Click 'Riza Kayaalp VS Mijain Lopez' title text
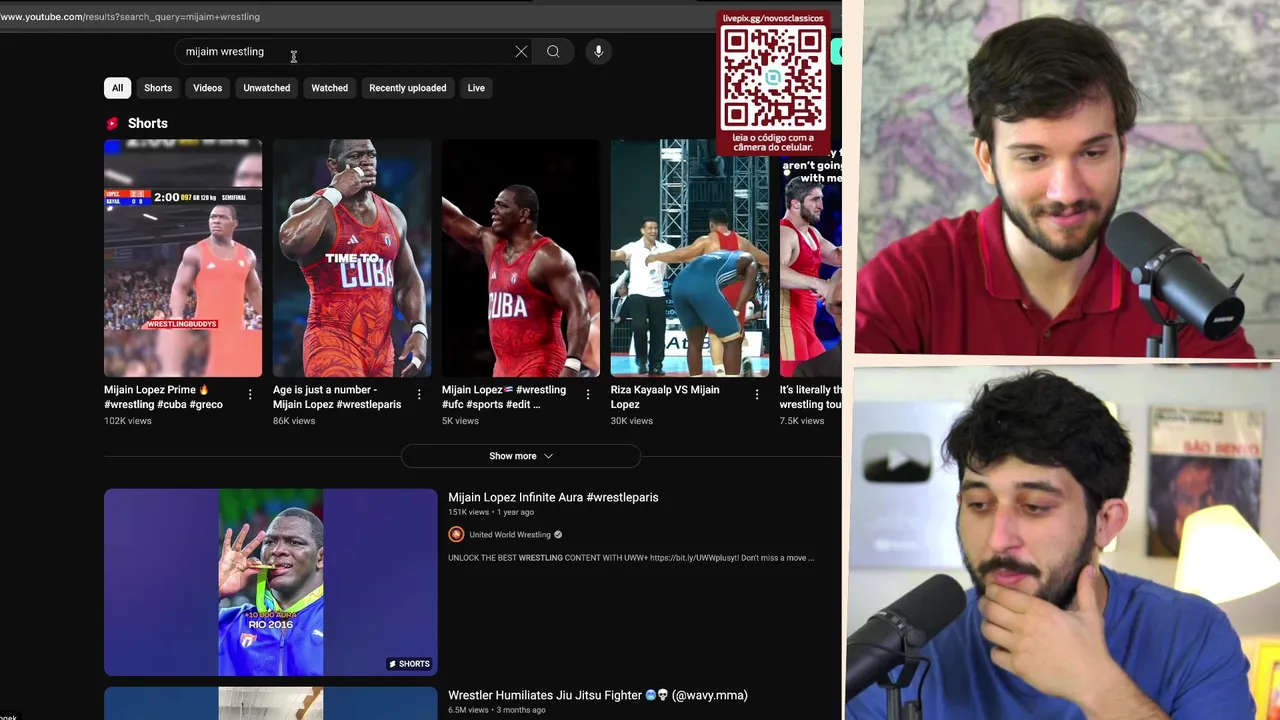Screen dimensions: 1280x720 665,397
